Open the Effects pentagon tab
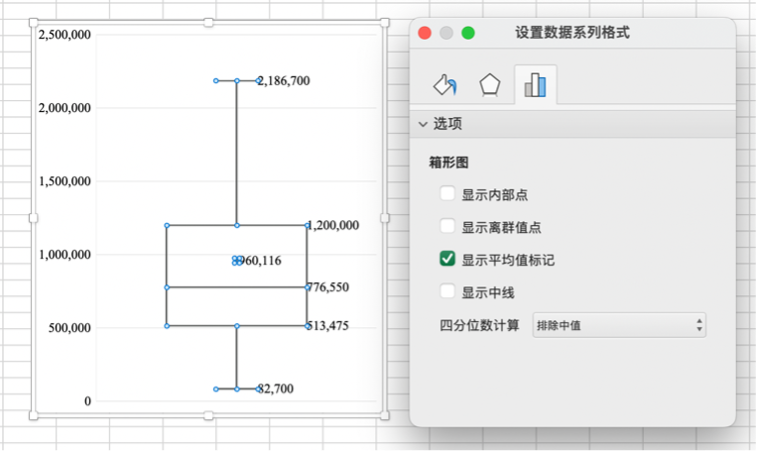 coord(489,86)
